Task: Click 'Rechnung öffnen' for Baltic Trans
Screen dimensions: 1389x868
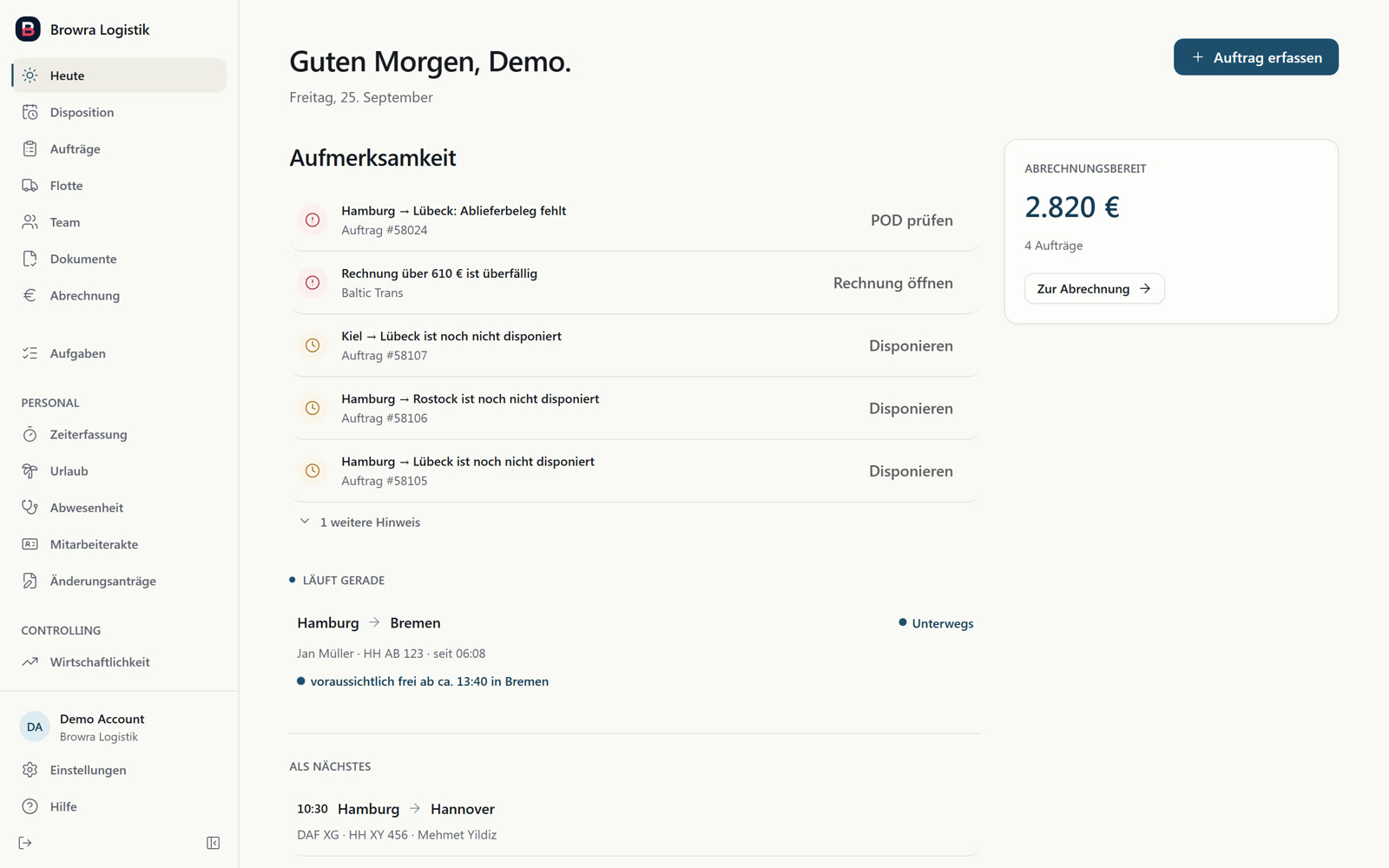Action: pyautogui.click(x=892, y=283)
